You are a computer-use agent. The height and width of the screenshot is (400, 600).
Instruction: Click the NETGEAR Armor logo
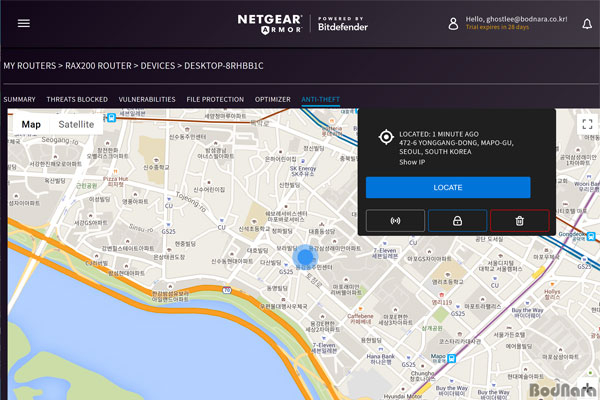(x=270, y=24)
